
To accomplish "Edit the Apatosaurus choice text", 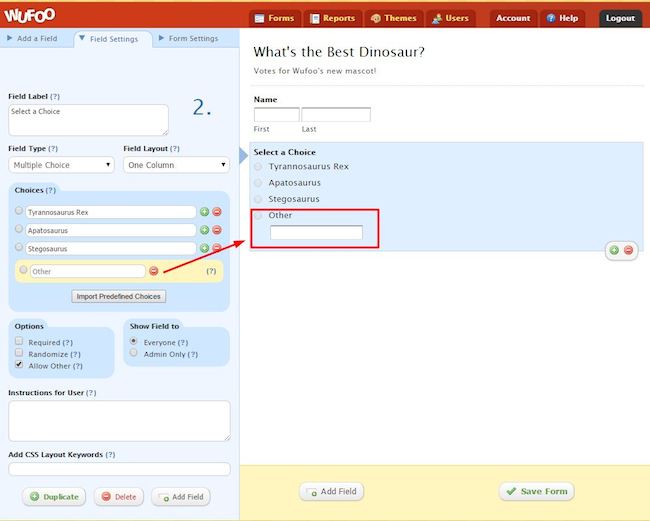I will point(111,230).
